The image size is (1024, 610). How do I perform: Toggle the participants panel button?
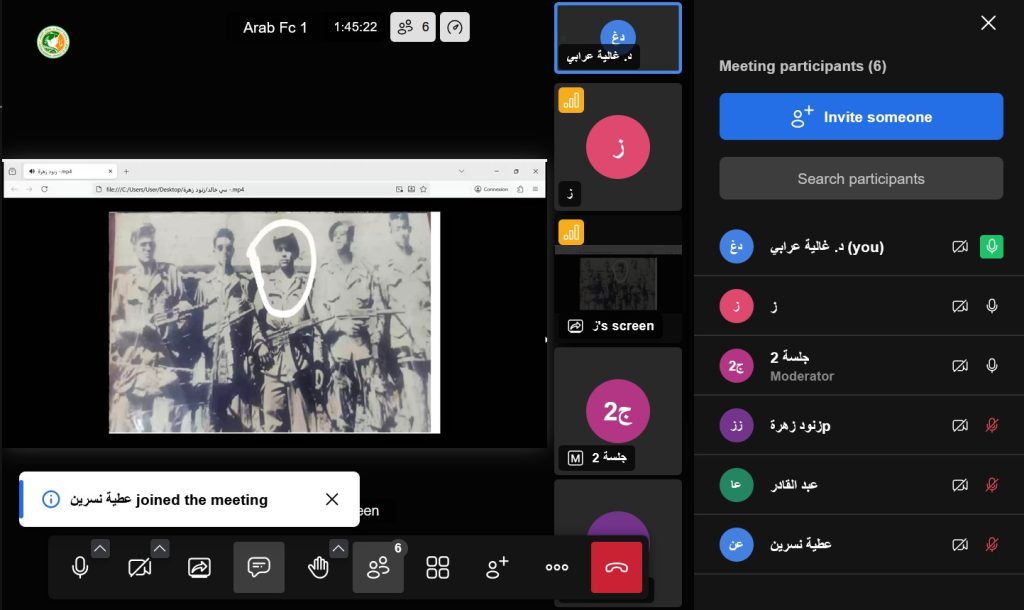point(378,567)
